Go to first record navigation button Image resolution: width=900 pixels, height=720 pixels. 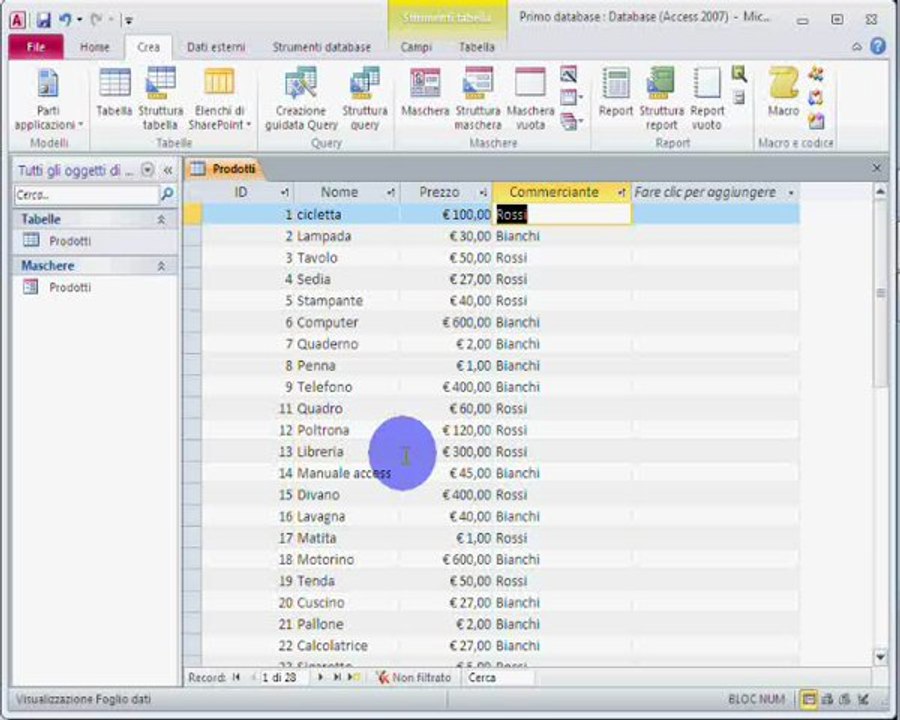tap(236, 678)
